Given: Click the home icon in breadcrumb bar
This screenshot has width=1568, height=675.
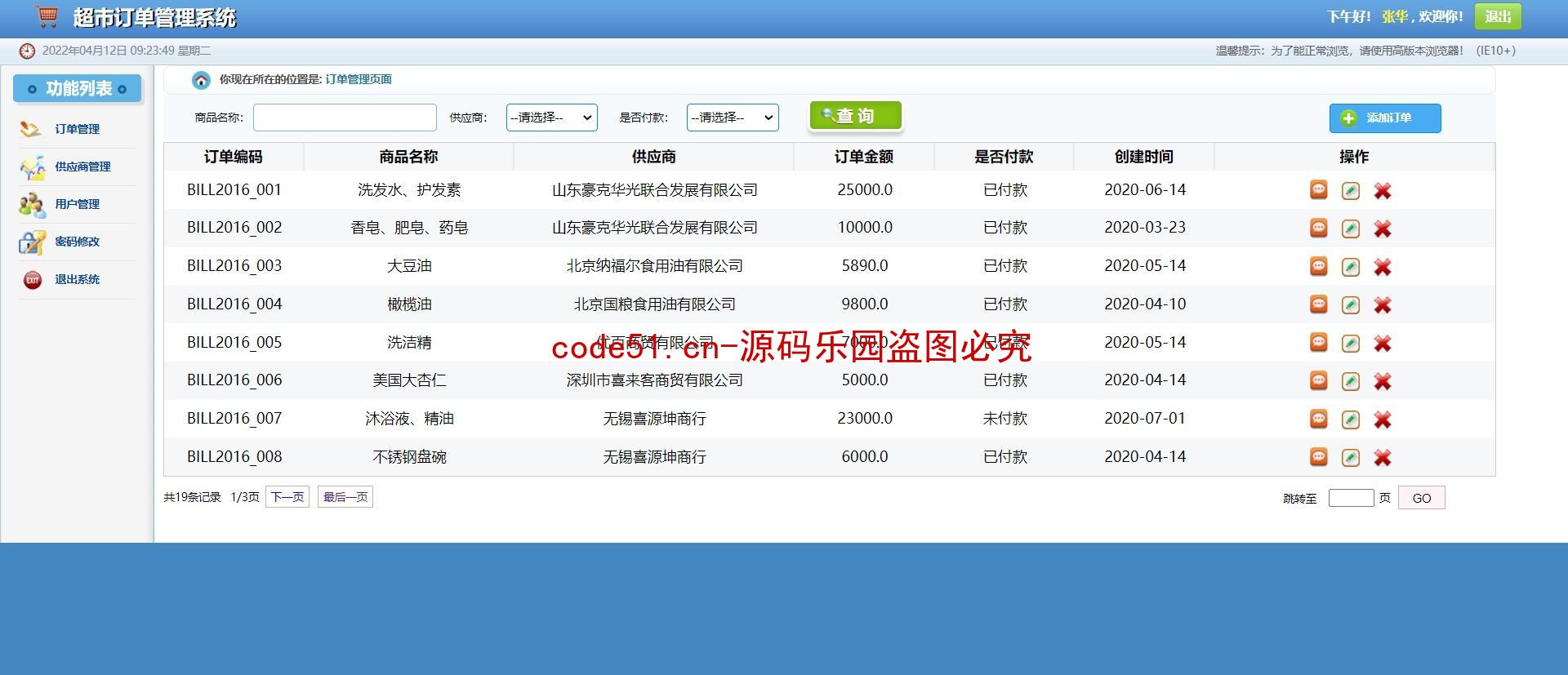Looking at the screenshot, I should point(201,80).
